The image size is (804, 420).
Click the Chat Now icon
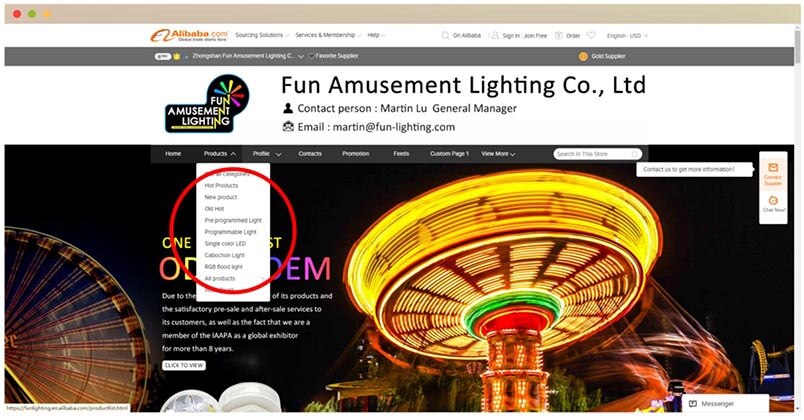pyautogui.click(x=773, y=201)
